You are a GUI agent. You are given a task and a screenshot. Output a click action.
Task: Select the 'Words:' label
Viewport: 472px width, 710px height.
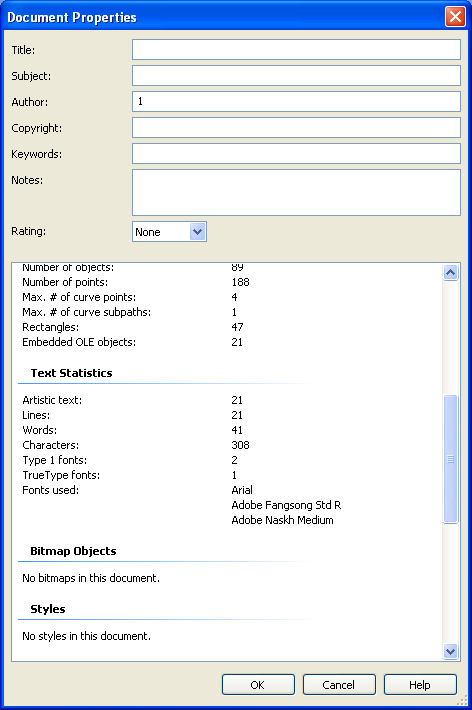tap(39, 430)
